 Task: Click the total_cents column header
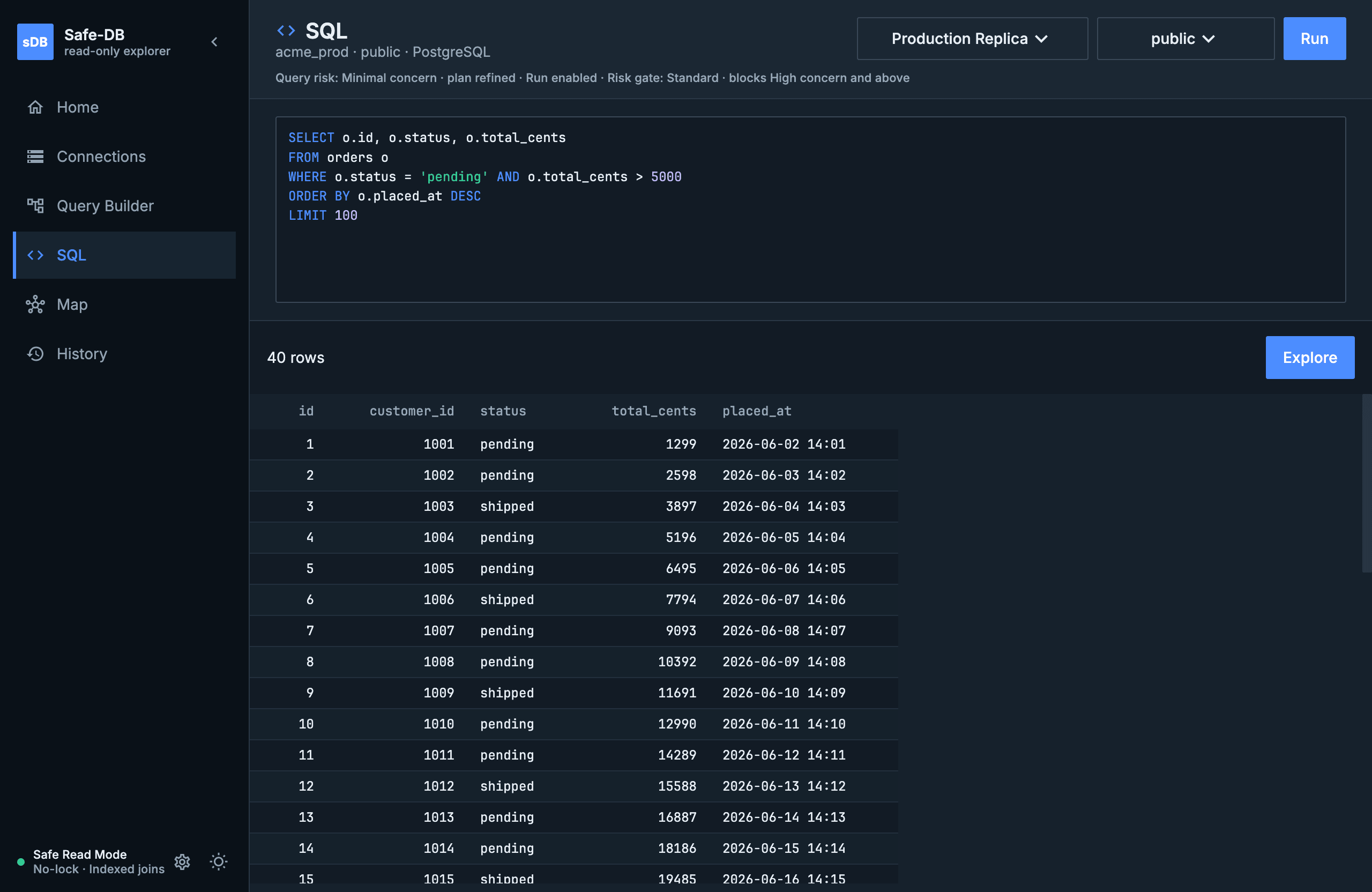[654, 411]
